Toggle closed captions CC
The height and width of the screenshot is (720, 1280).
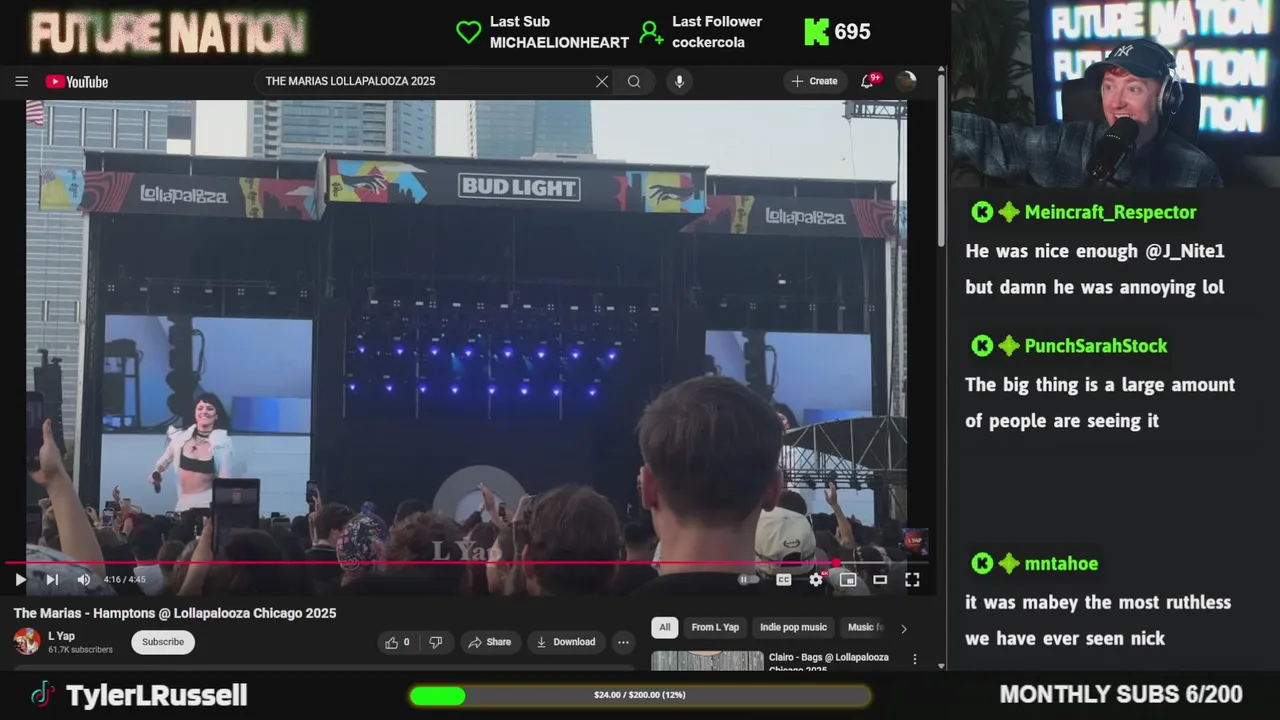(784, 579)
